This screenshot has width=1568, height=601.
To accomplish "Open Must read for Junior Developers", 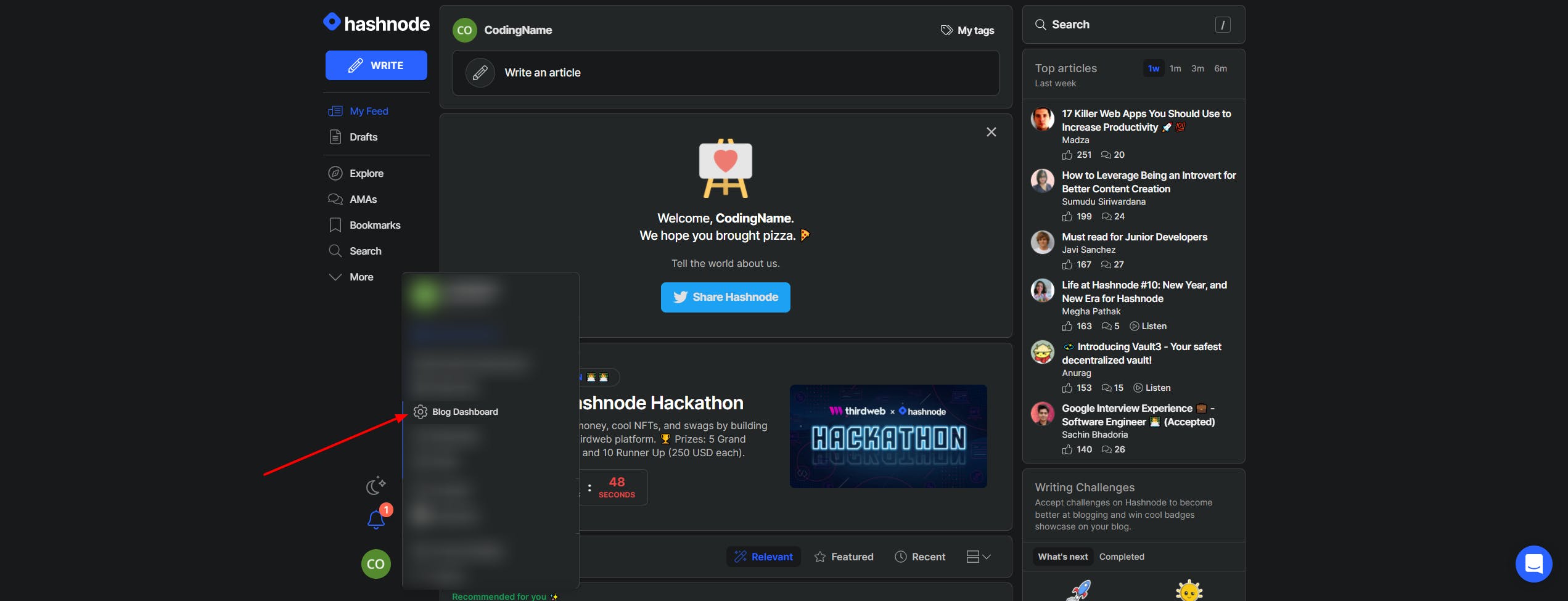I will 1135,237.
